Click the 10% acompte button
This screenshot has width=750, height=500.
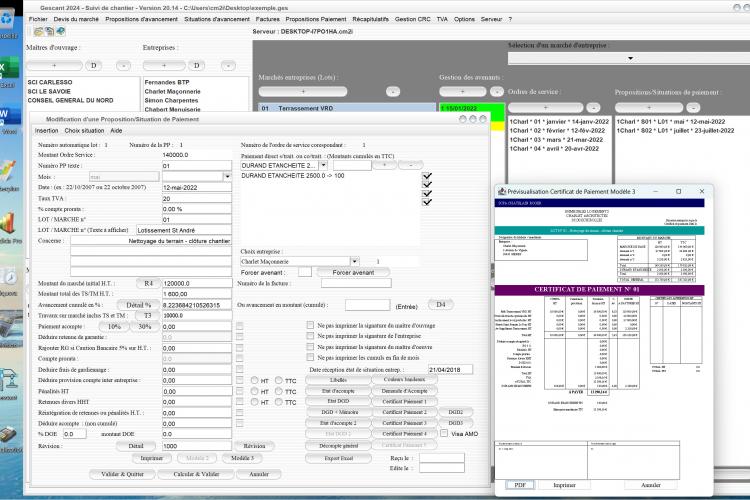point(114,326)
